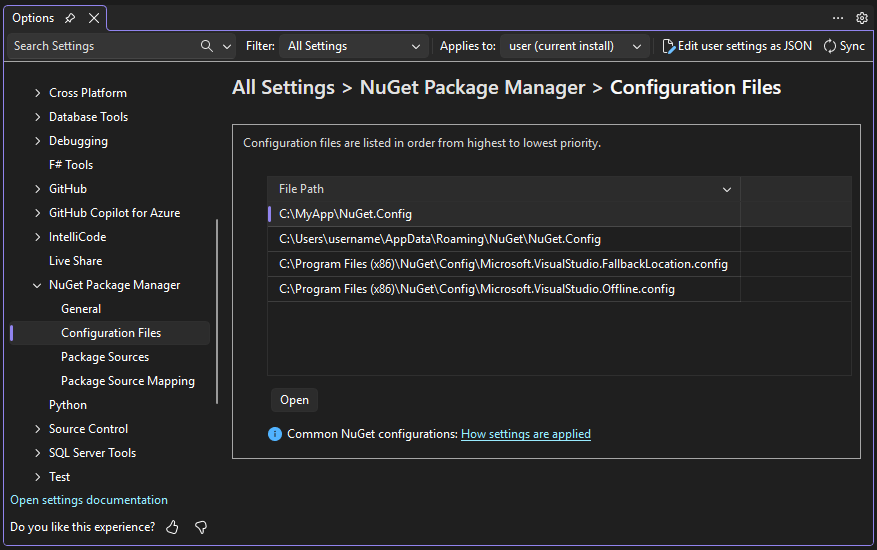Select Python settings

(x=68, y=405)
